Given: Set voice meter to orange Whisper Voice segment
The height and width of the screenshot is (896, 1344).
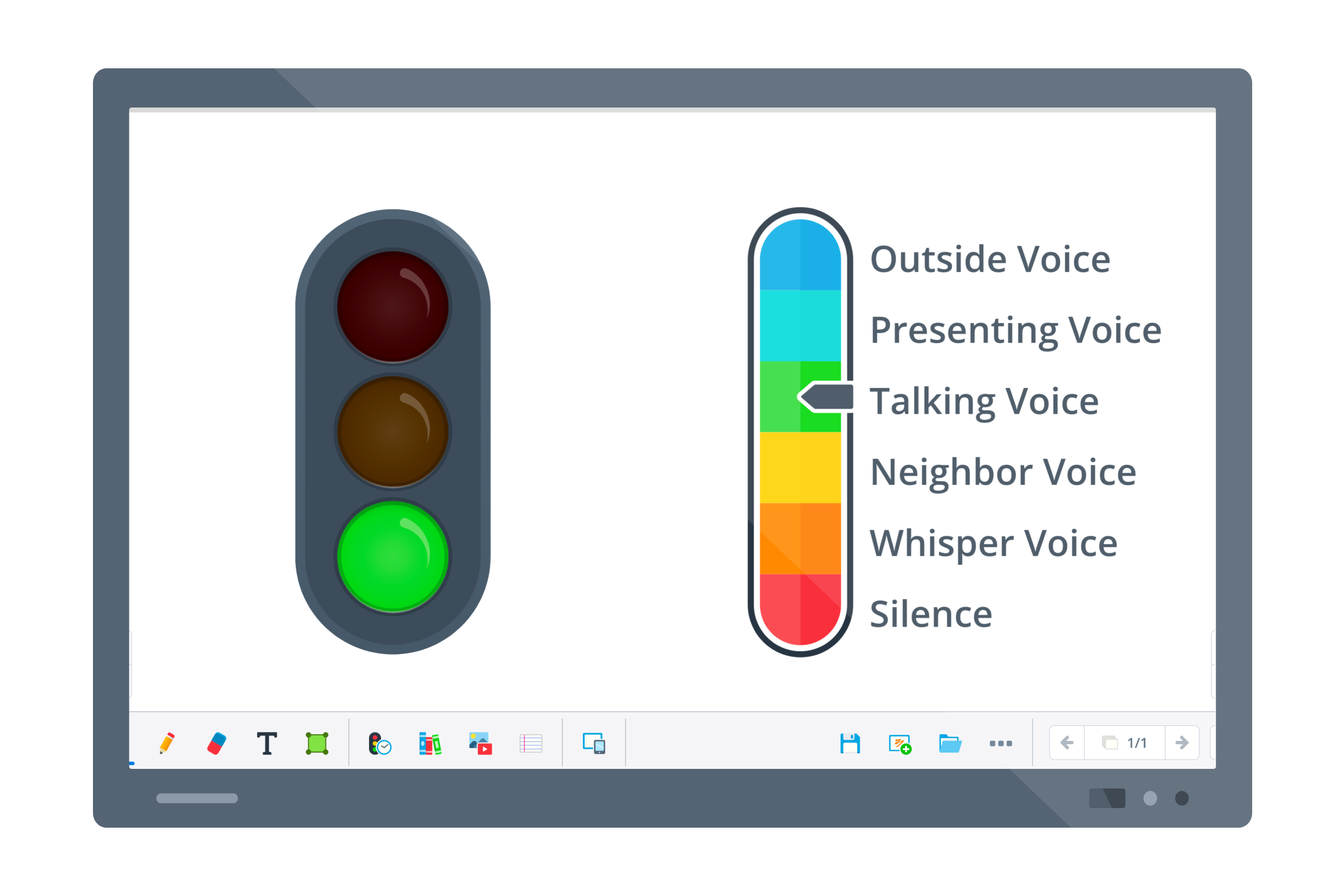Looking at the screenshot, I should click(x=801, y=538).
